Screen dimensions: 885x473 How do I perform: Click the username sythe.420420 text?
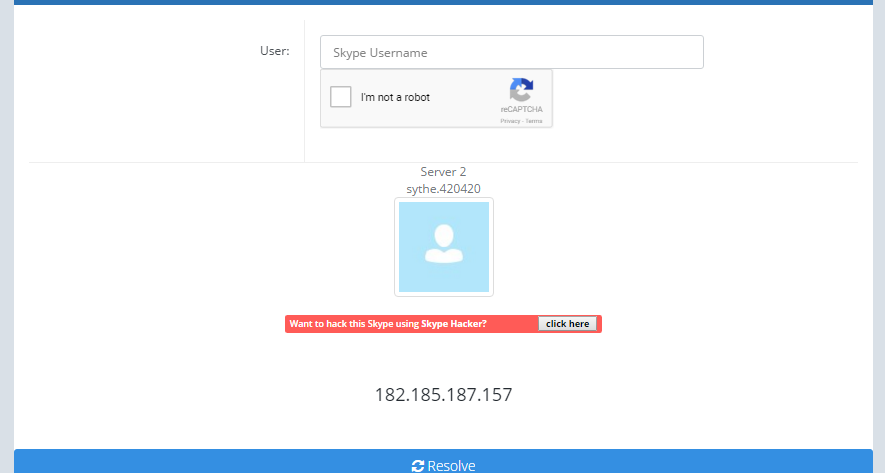pos(444,189)
